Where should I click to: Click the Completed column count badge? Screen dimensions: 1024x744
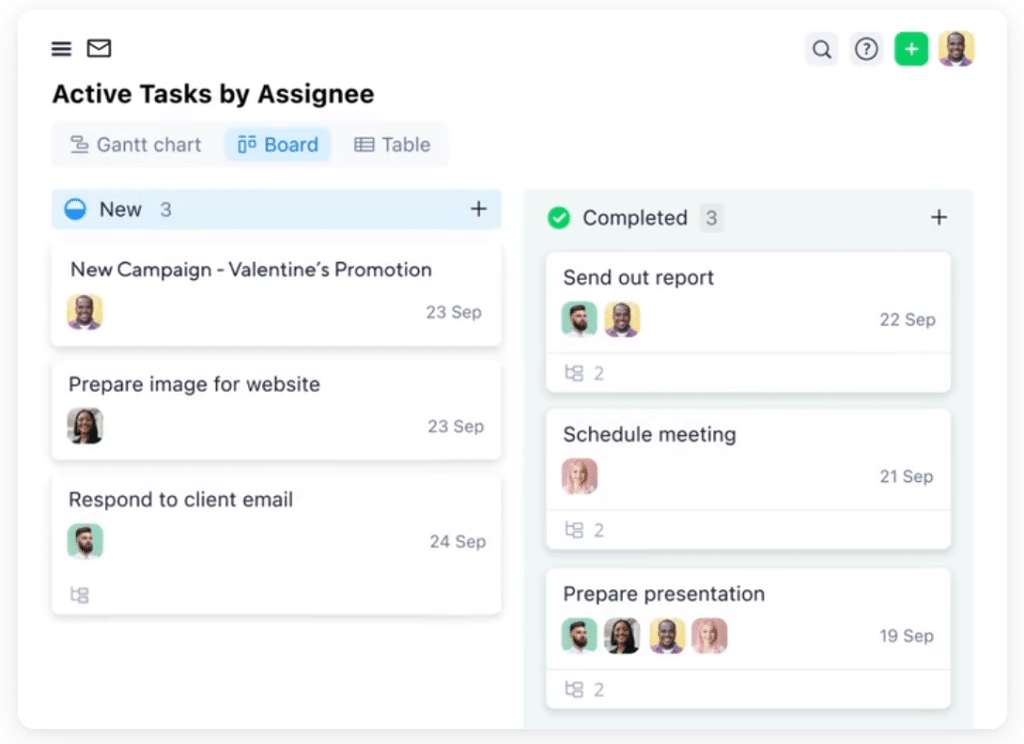click(712, 218)
